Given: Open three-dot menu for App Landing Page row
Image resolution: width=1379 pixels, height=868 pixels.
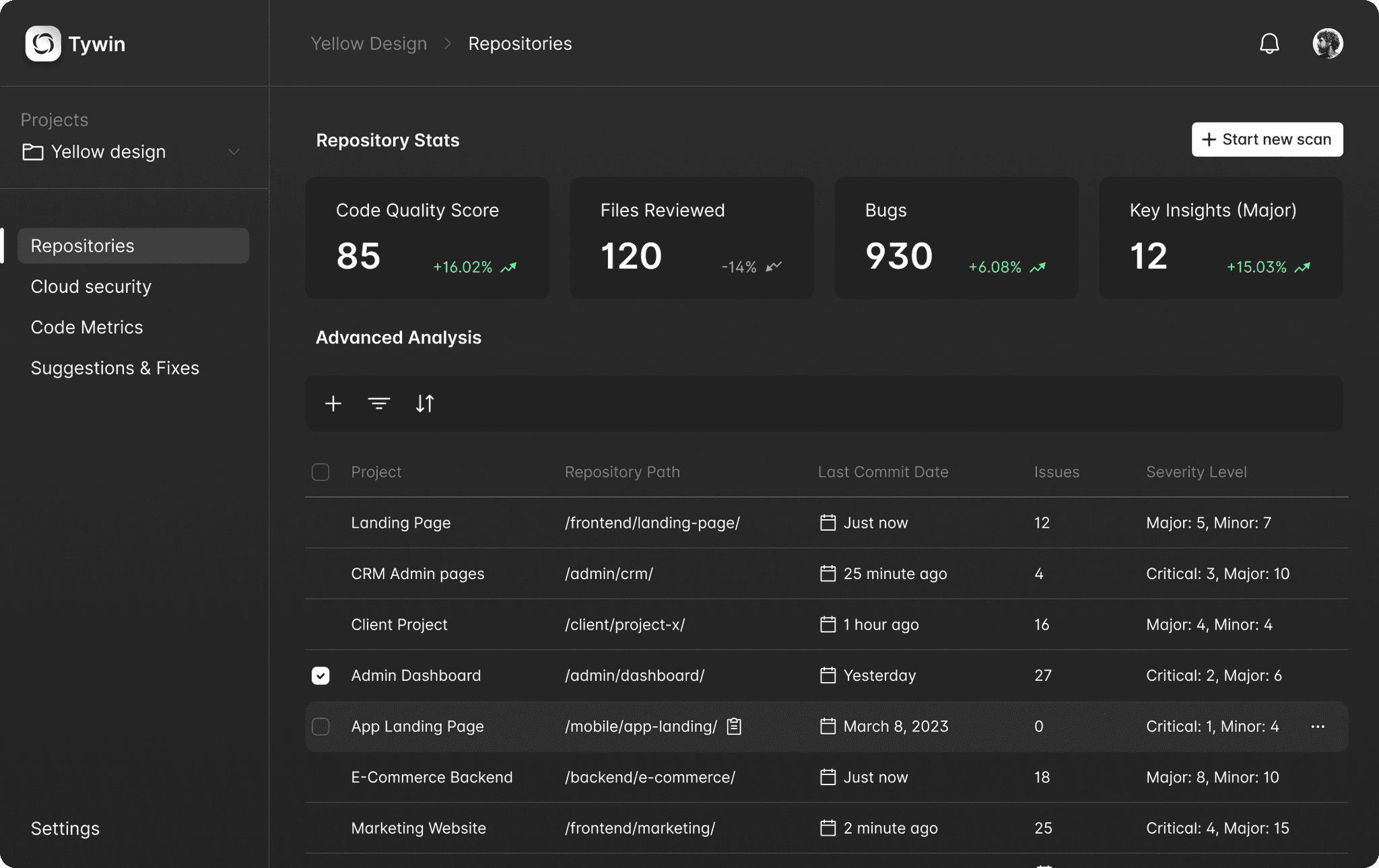Looking at the screenshot, I should point(1318,727).
